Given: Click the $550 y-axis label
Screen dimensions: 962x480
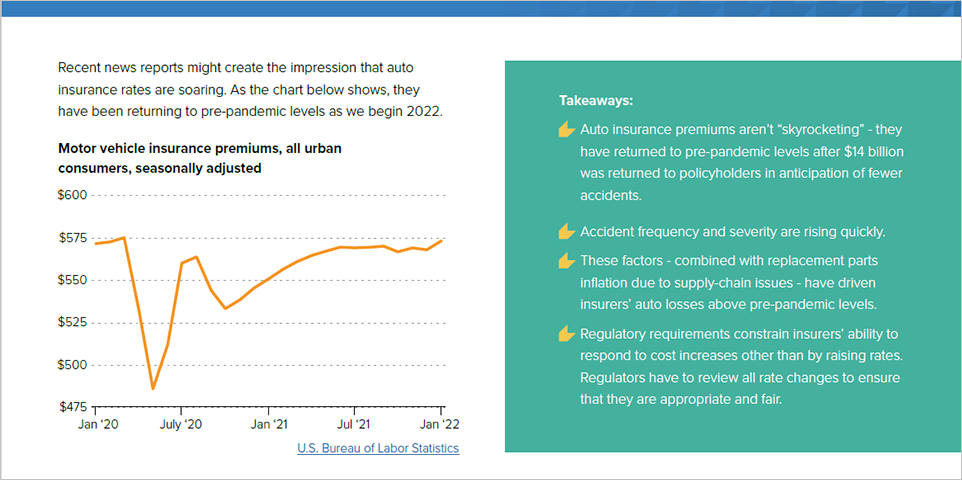Looking at the screenshot, I should tap(73, 280).
